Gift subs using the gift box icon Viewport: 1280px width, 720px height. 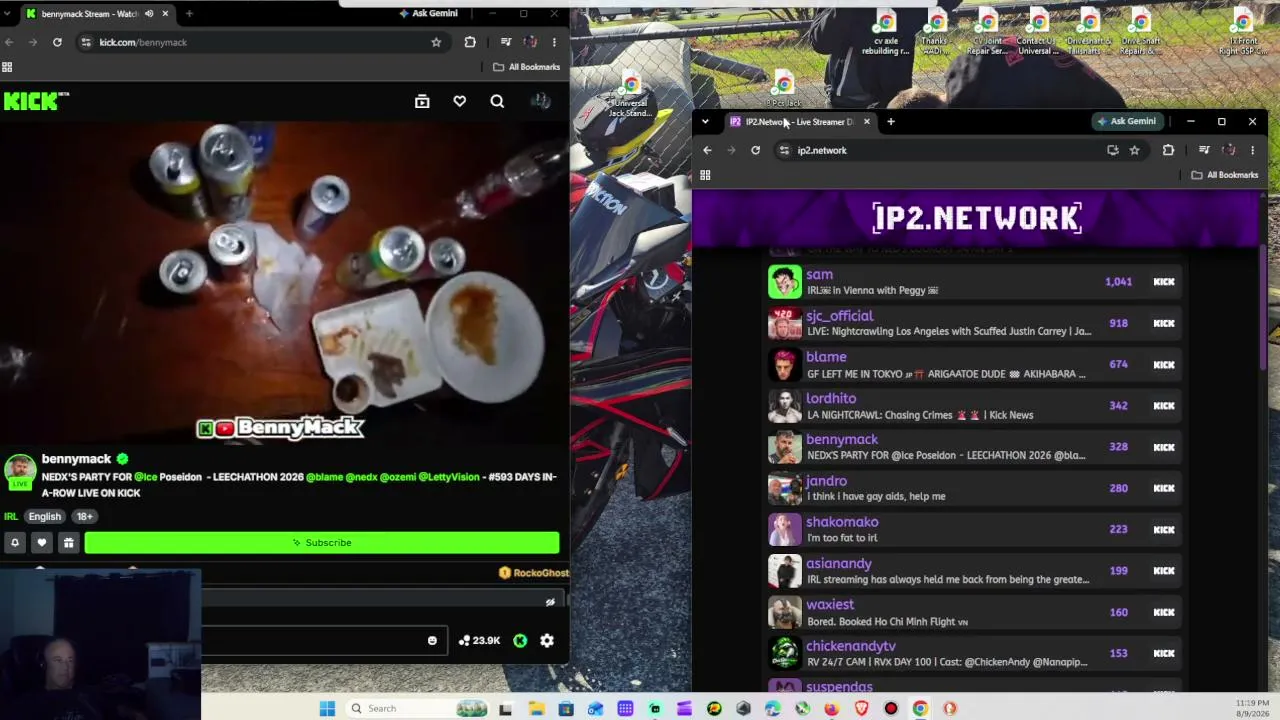point(68,542)
